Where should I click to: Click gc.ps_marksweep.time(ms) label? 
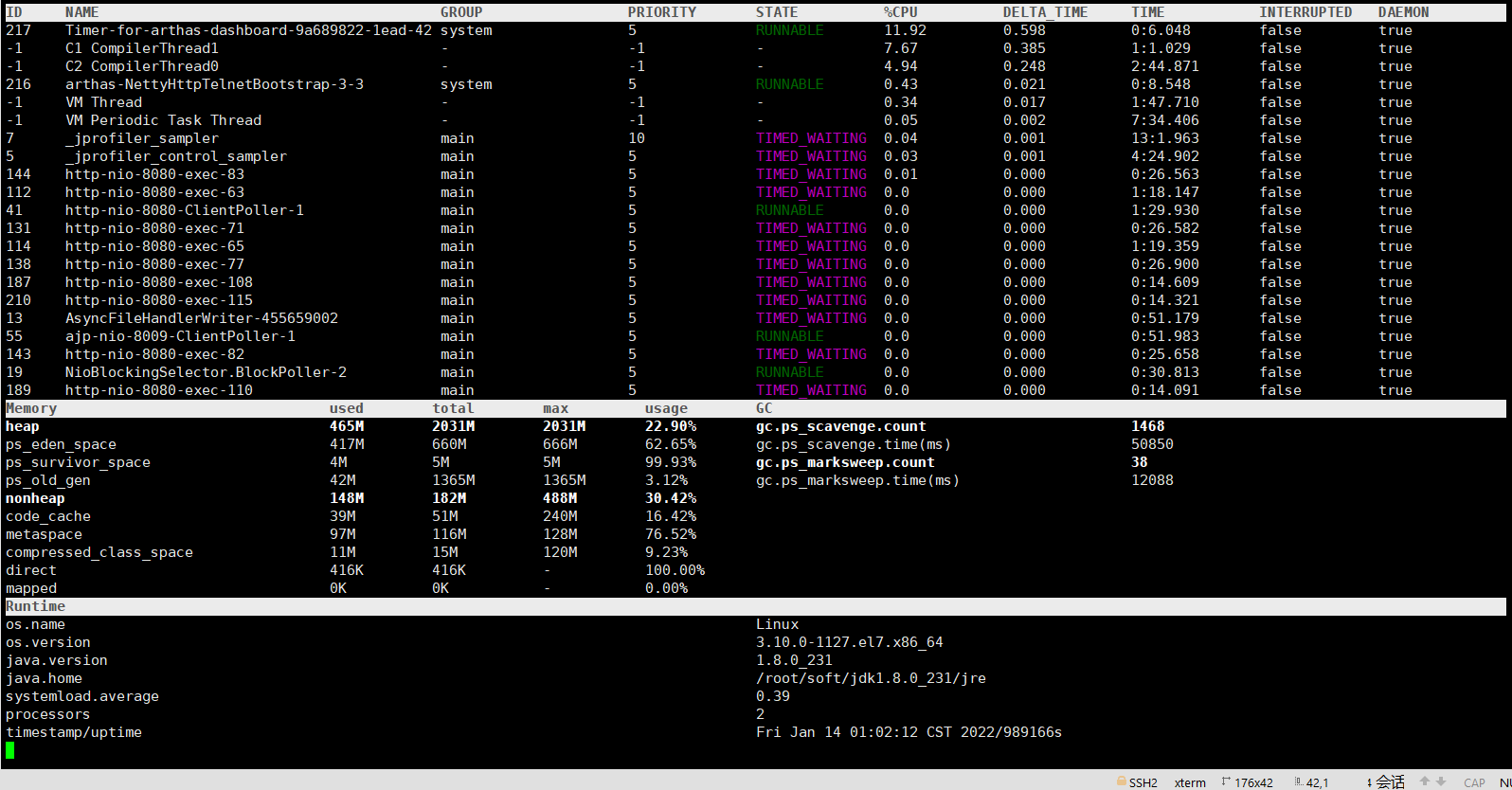pos(858,480)
